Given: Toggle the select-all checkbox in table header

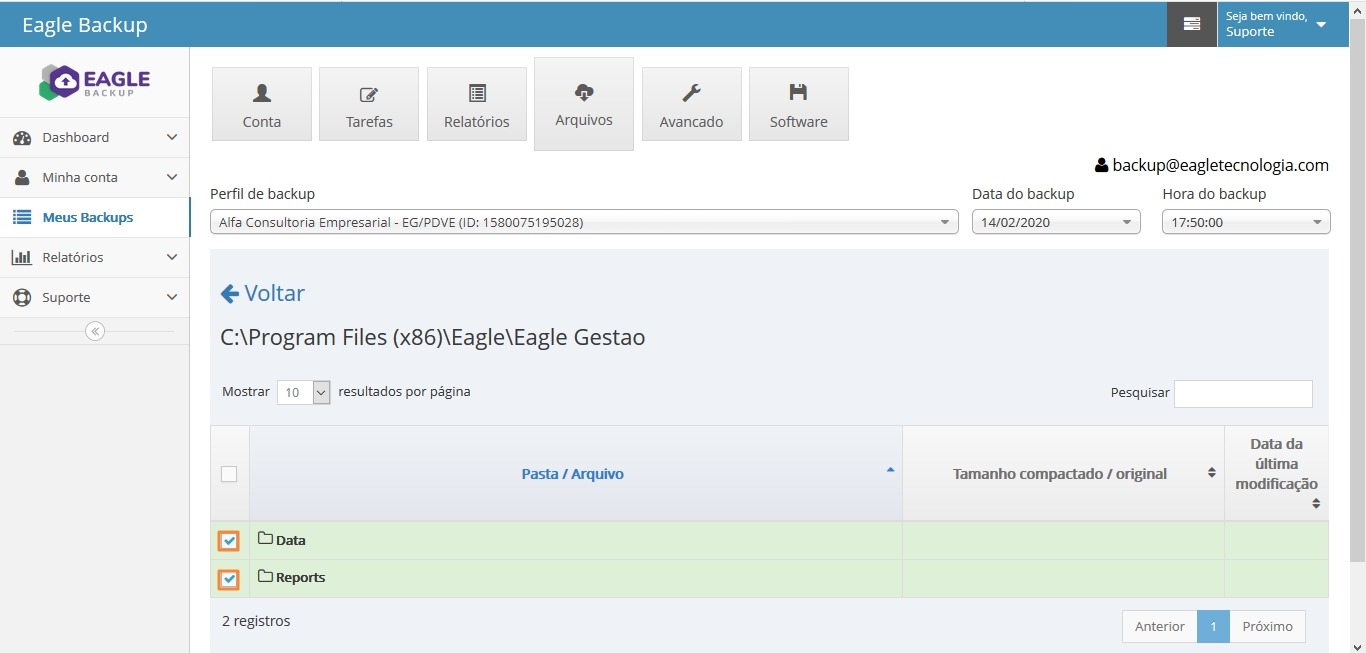Looking at the screenshot, I should [229, 474].
